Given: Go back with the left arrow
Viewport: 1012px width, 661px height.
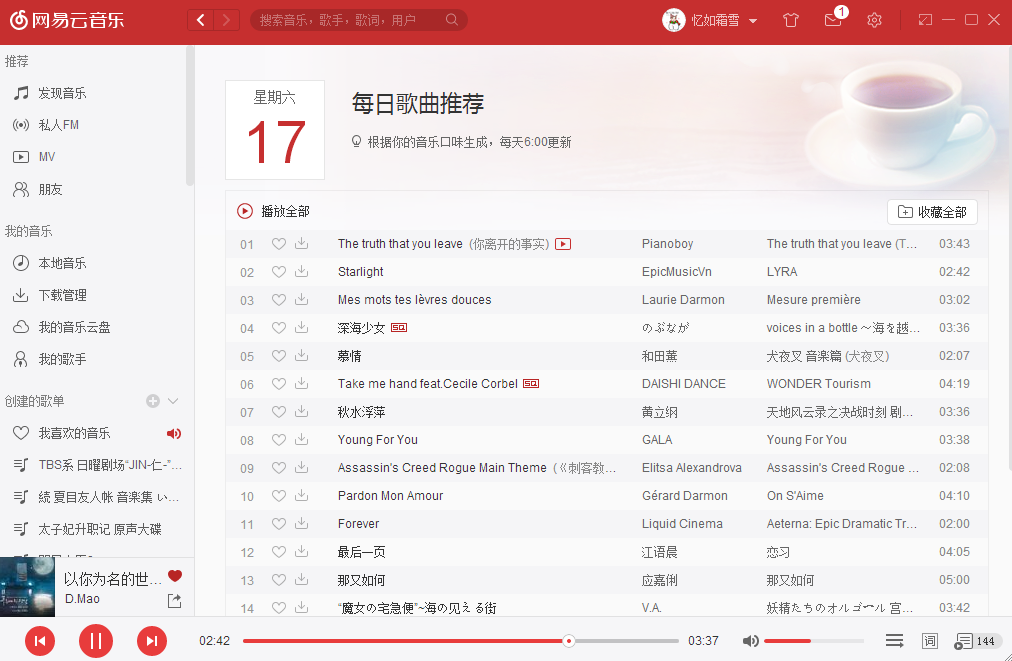Looking at the screenshot, I should tap(201, 20).
